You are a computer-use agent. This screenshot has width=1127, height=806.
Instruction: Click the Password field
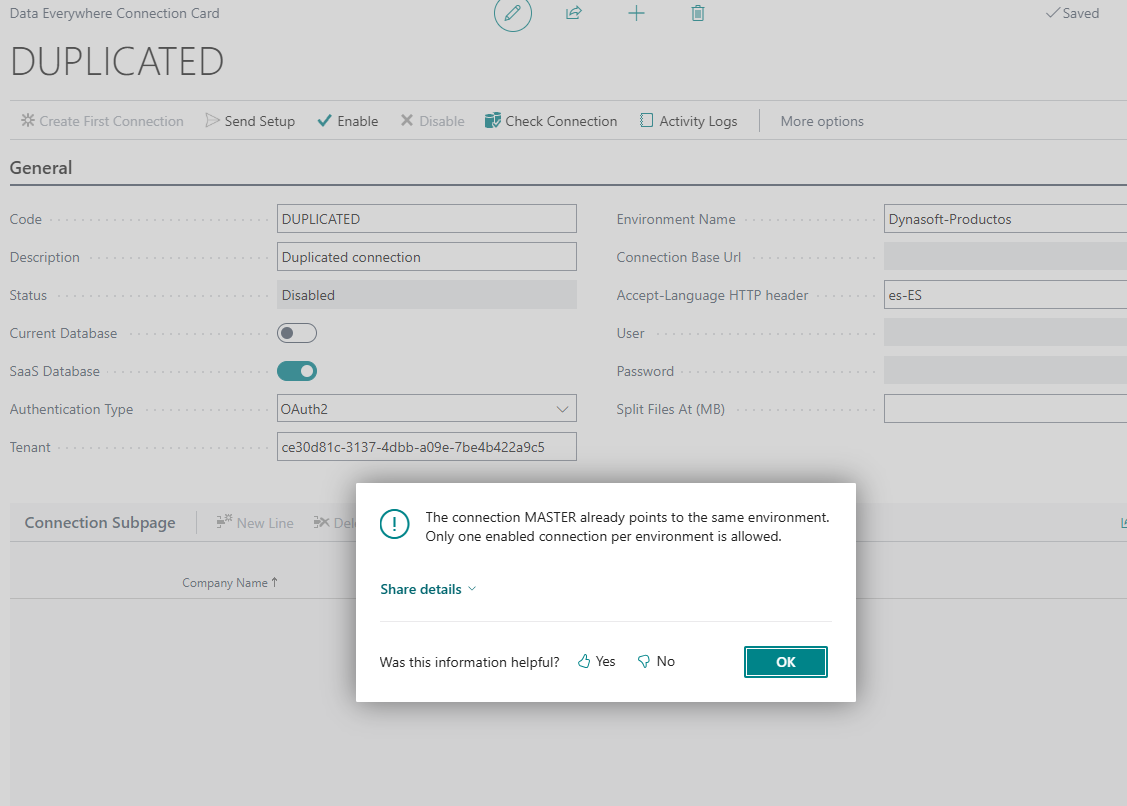pyautogui.click(x=1006, y=371)
